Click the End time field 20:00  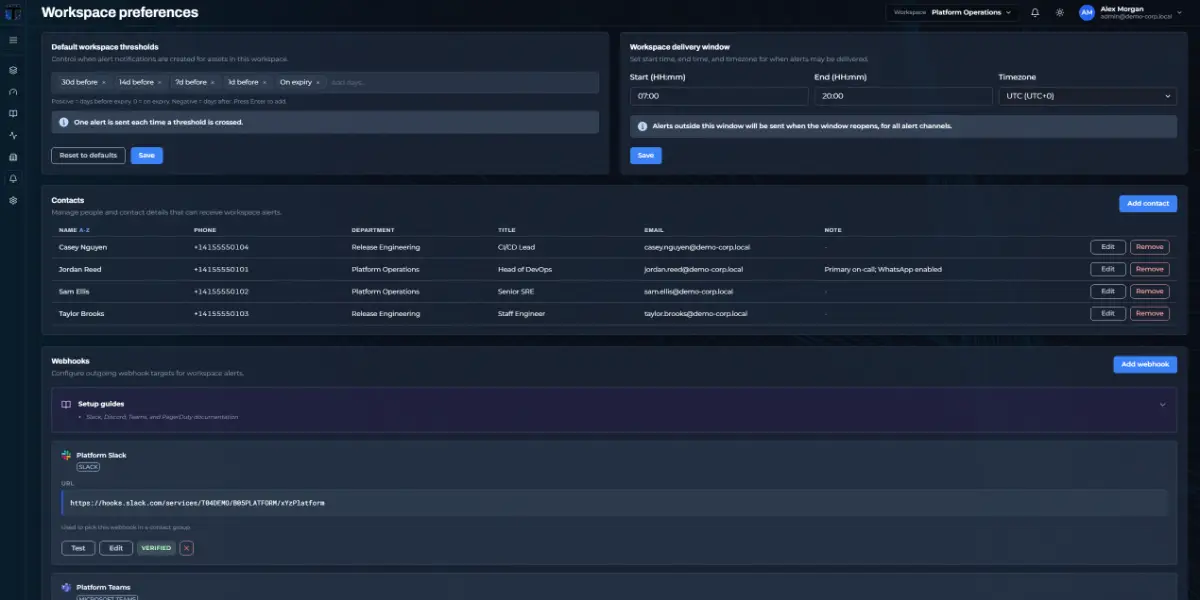[903, 96]
